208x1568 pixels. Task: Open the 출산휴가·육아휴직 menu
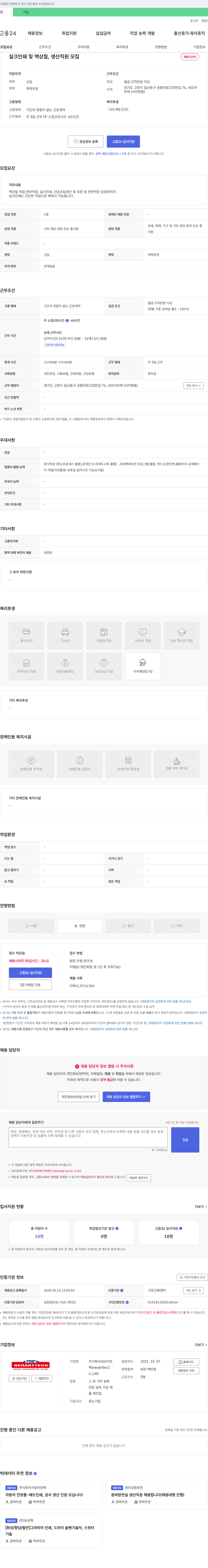[x=189, y=34]
